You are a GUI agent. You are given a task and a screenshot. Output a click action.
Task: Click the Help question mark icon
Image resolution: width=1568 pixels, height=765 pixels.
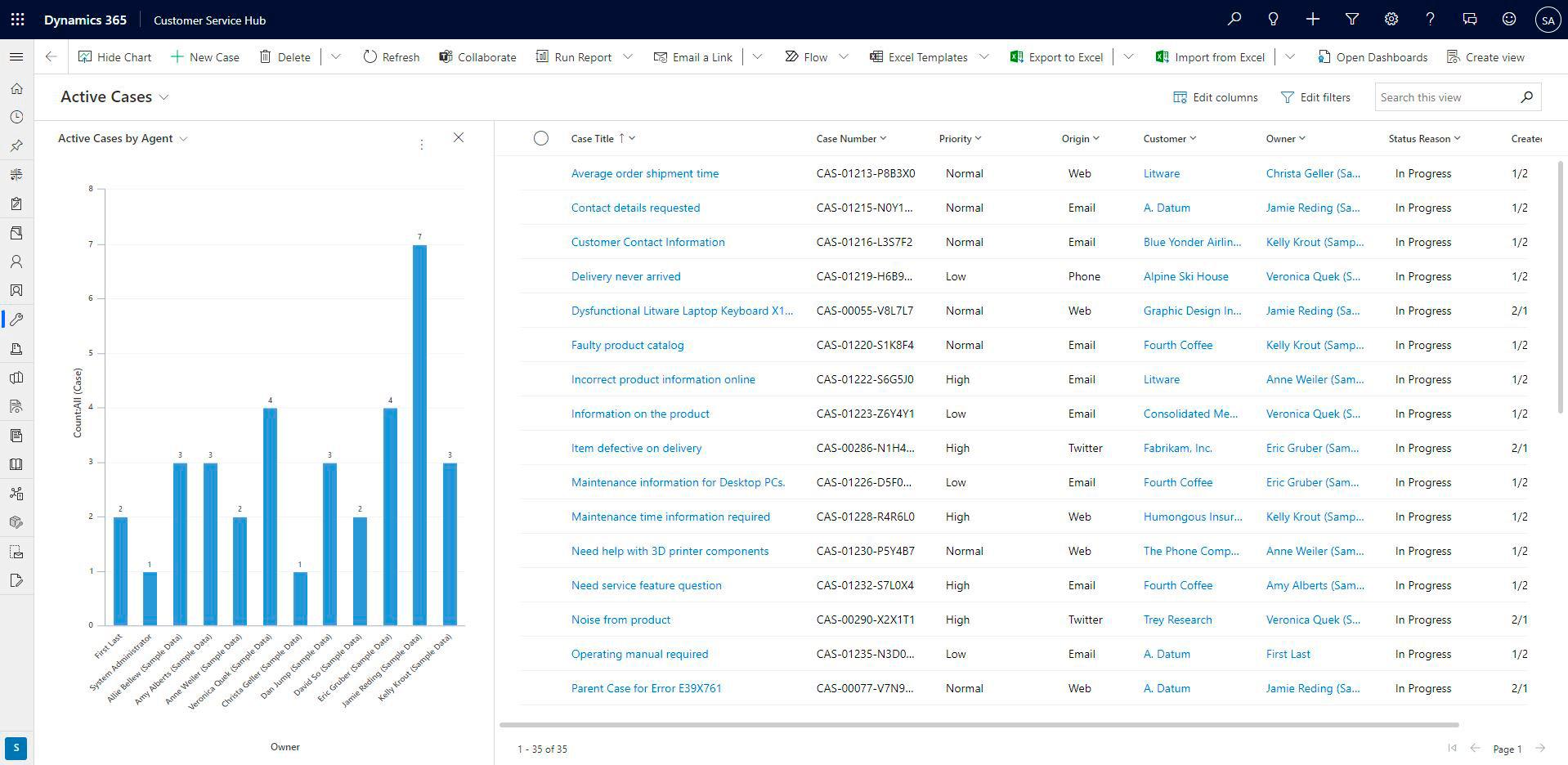[1430, 20]
